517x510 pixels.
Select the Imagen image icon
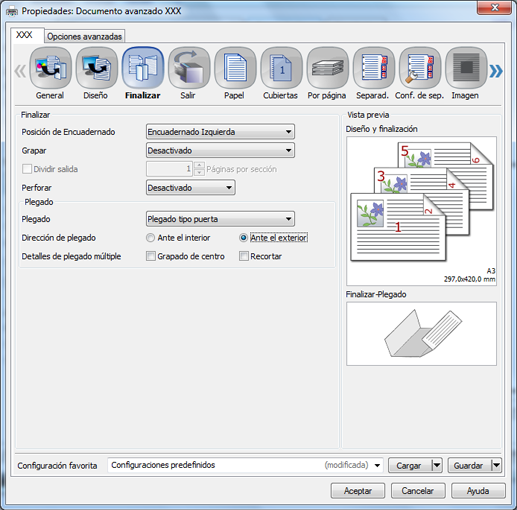click(466, 68)
